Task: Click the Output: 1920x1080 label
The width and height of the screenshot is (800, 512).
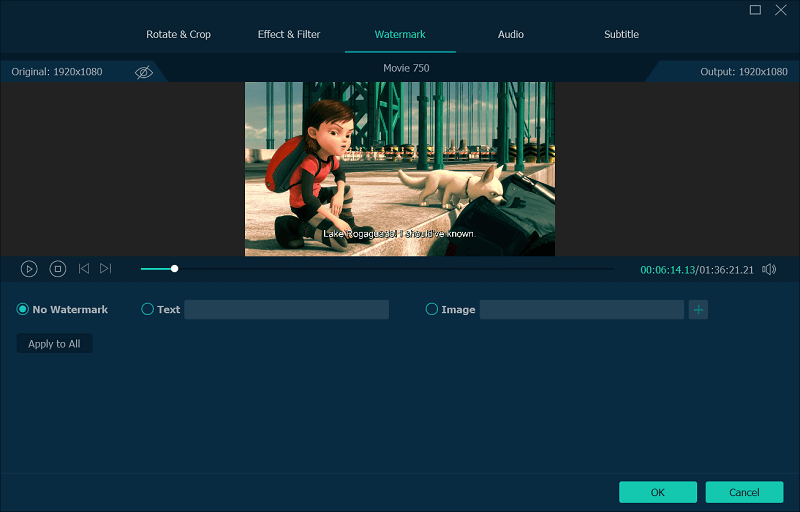Action: 743,71
